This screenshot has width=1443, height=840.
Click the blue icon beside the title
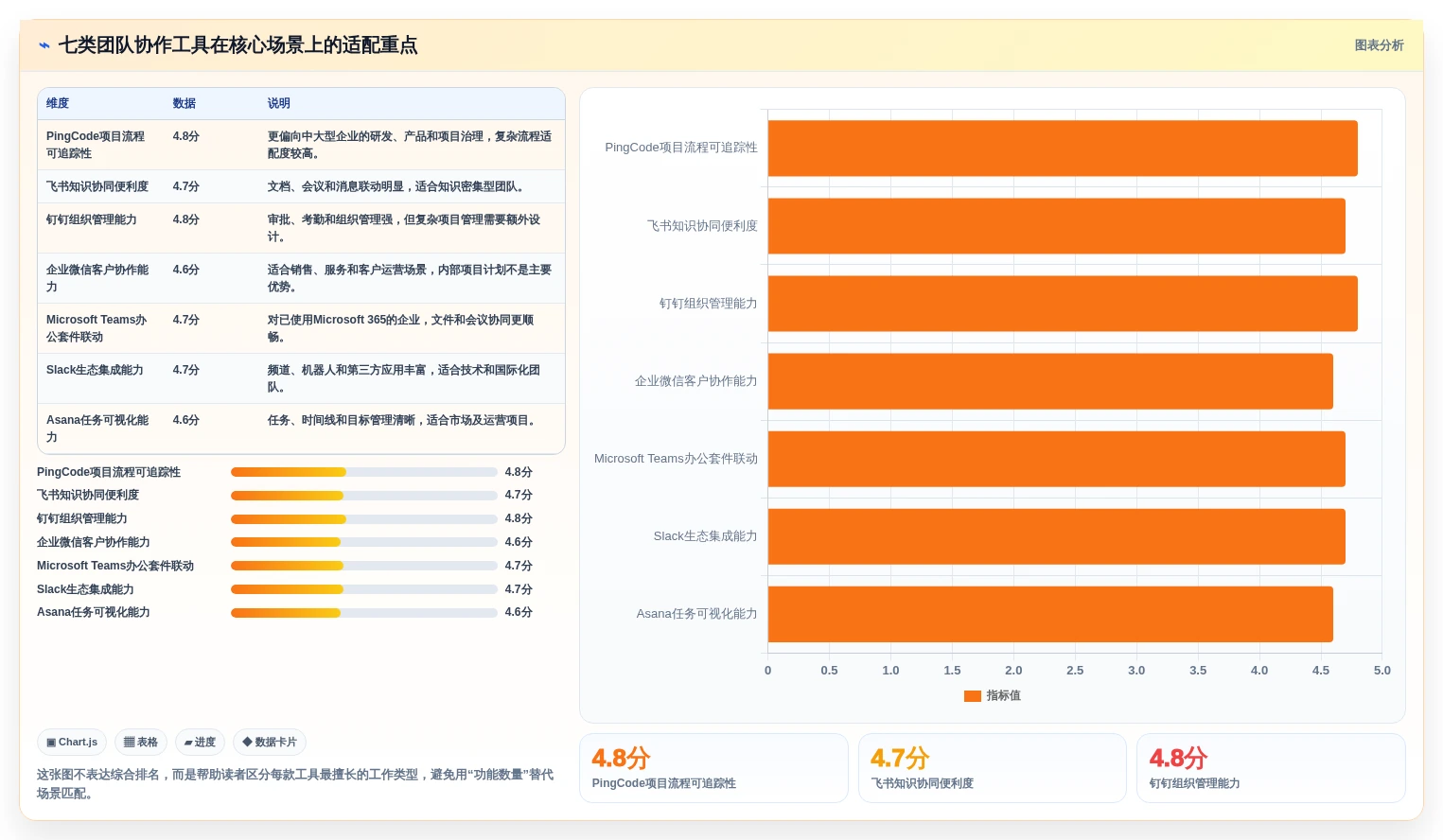point(44,45)
